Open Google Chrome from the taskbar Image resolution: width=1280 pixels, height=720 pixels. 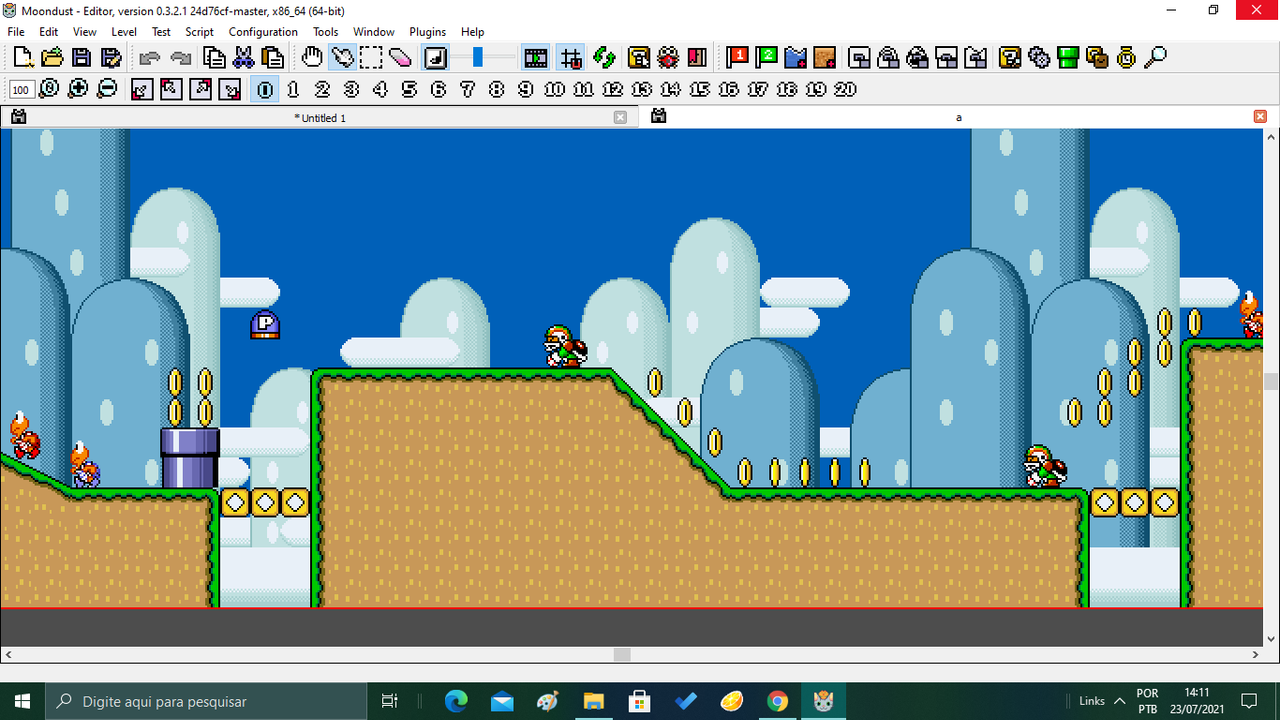(x=778, y=701)
